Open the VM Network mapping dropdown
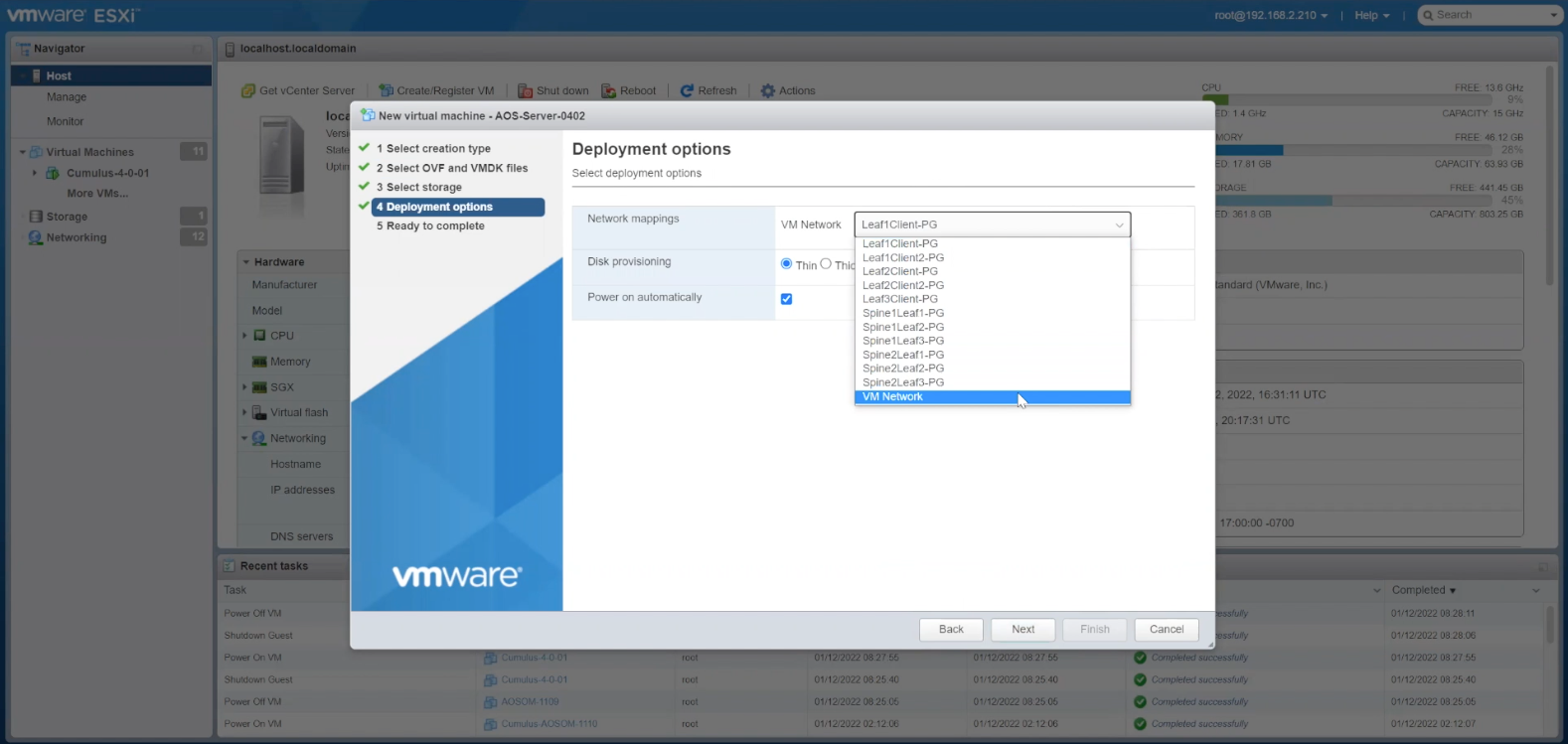 click(992, 224)
